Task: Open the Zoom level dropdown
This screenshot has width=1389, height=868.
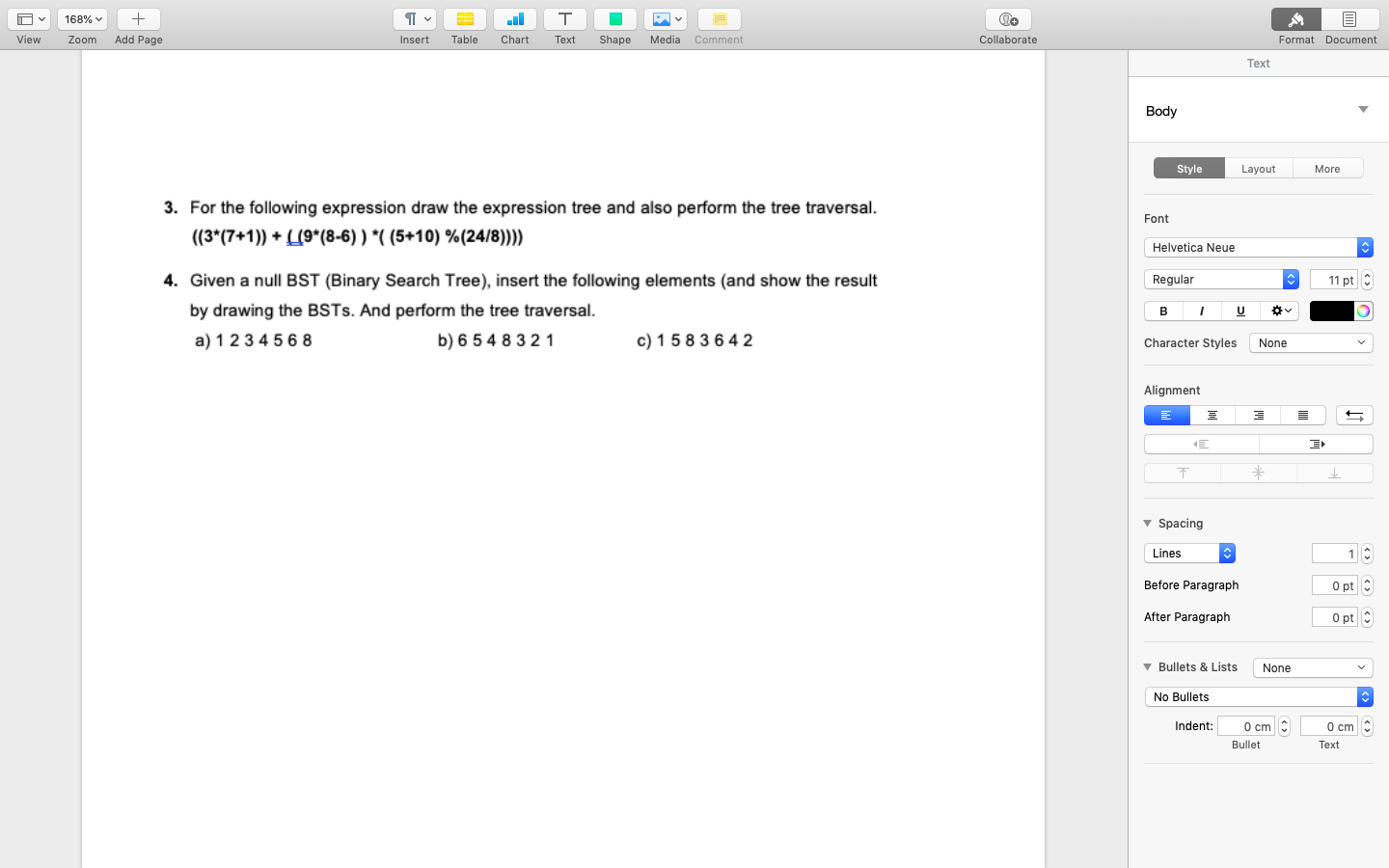Action: (x=82, y=17)
